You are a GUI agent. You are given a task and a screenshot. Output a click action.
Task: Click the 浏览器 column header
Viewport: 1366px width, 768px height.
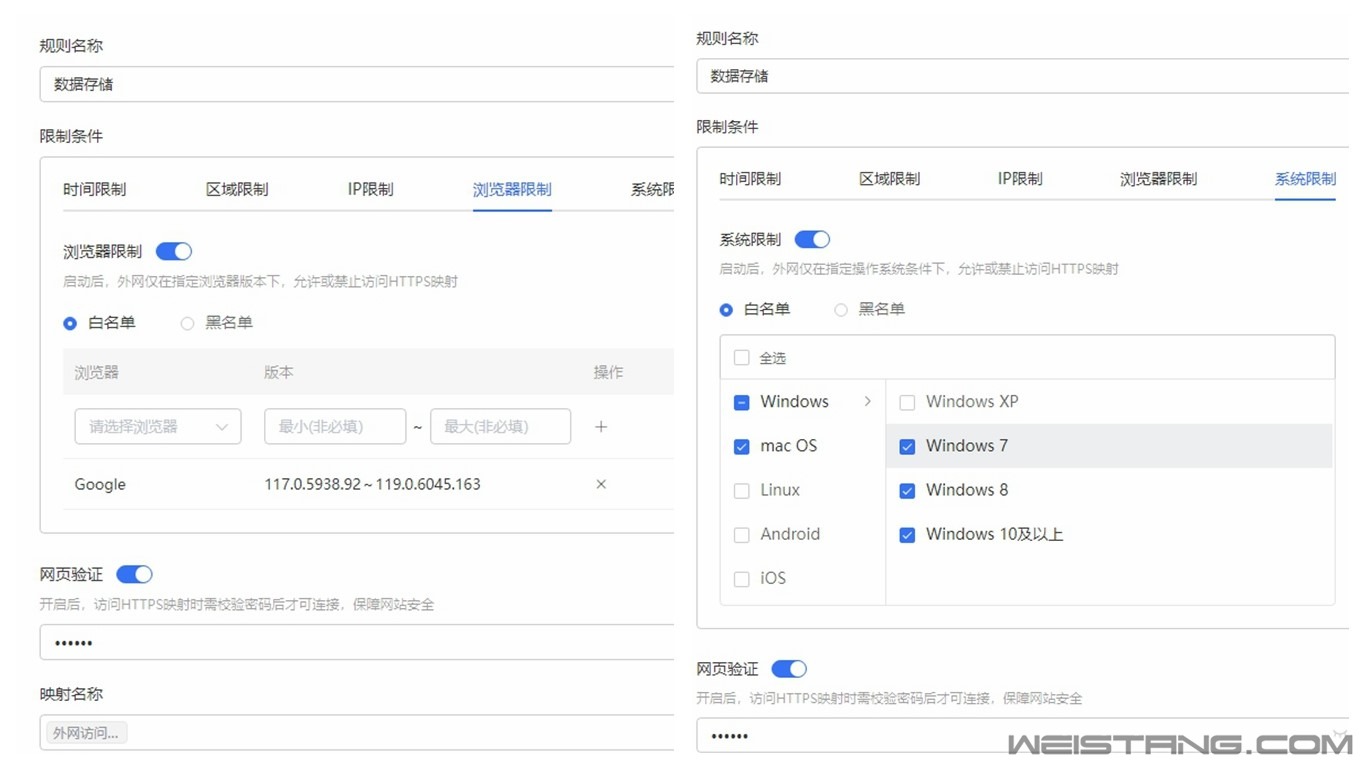(x=97, y=372)
